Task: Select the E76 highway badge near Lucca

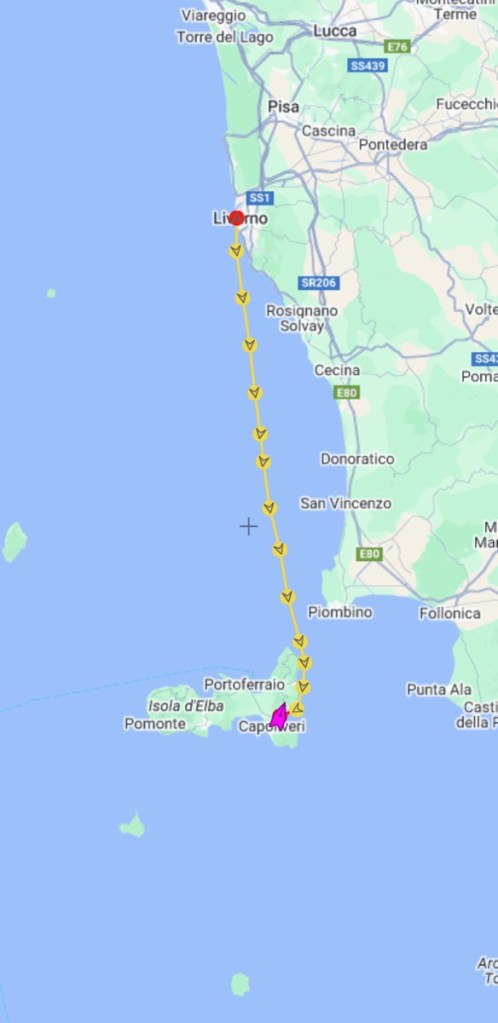Action: point(397,46)
